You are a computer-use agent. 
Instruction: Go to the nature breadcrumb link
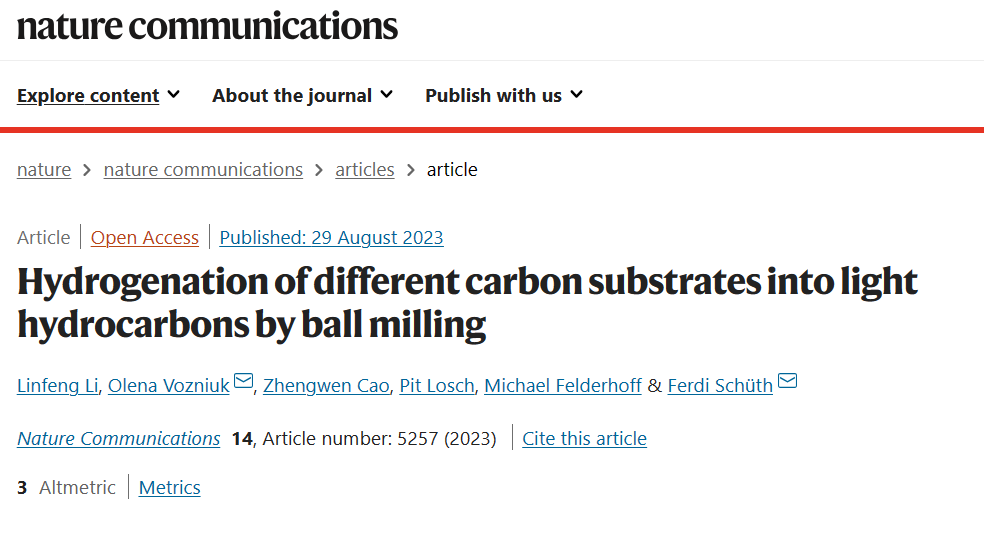tap(44, 169)
